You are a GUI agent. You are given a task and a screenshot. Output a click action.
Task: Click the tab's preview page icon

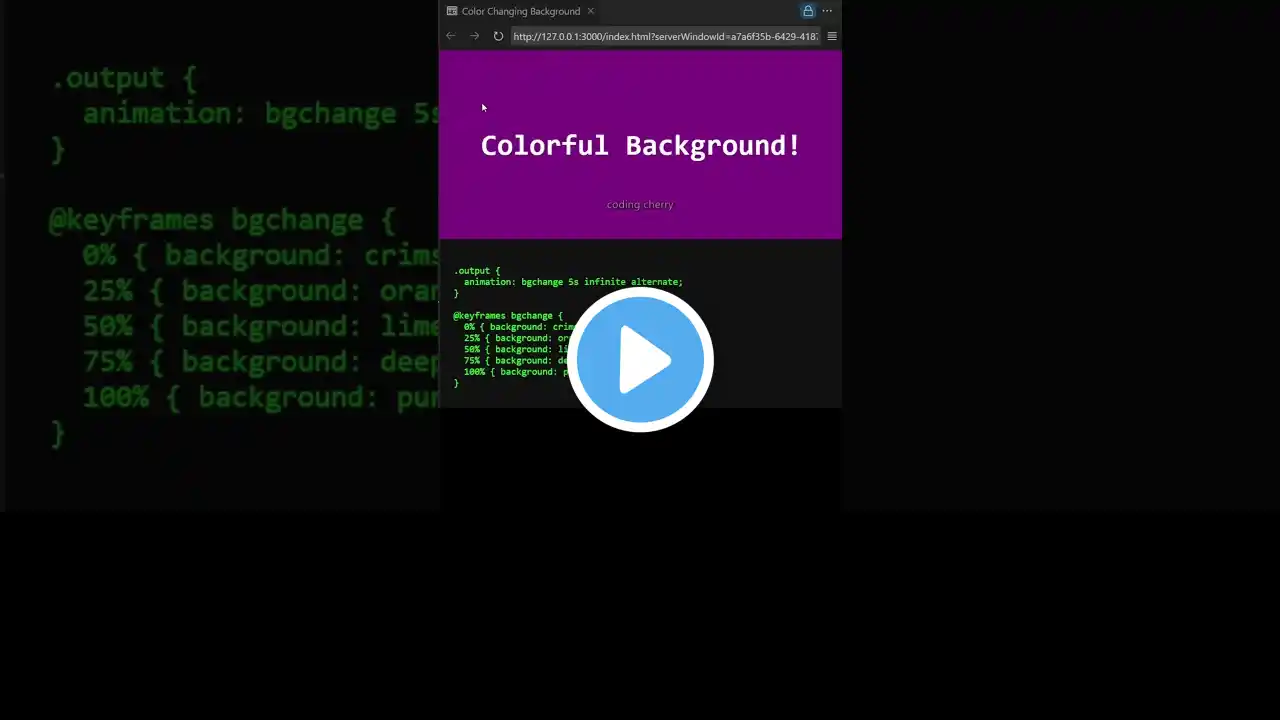click(452, 11)
